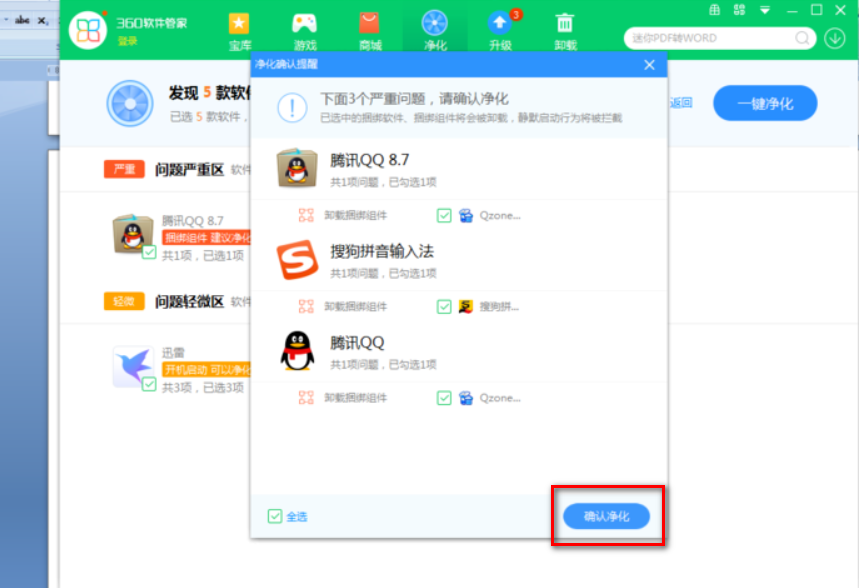The height and width of the screenshot is (588, 859).
Task: Click the skin/grid icon in title bar
Action: (714, 10)
